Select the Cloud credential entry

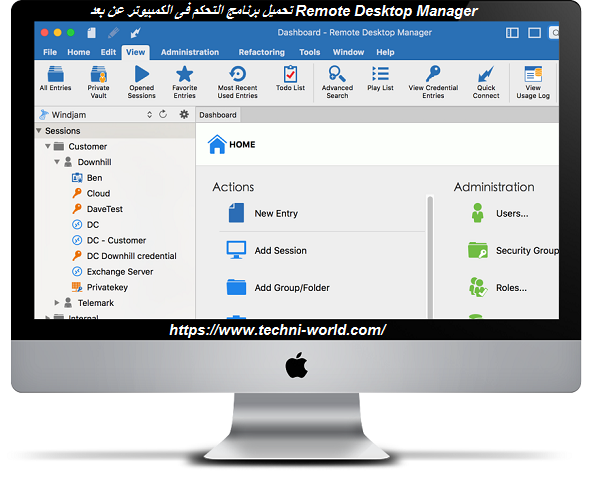pos(98,194)
